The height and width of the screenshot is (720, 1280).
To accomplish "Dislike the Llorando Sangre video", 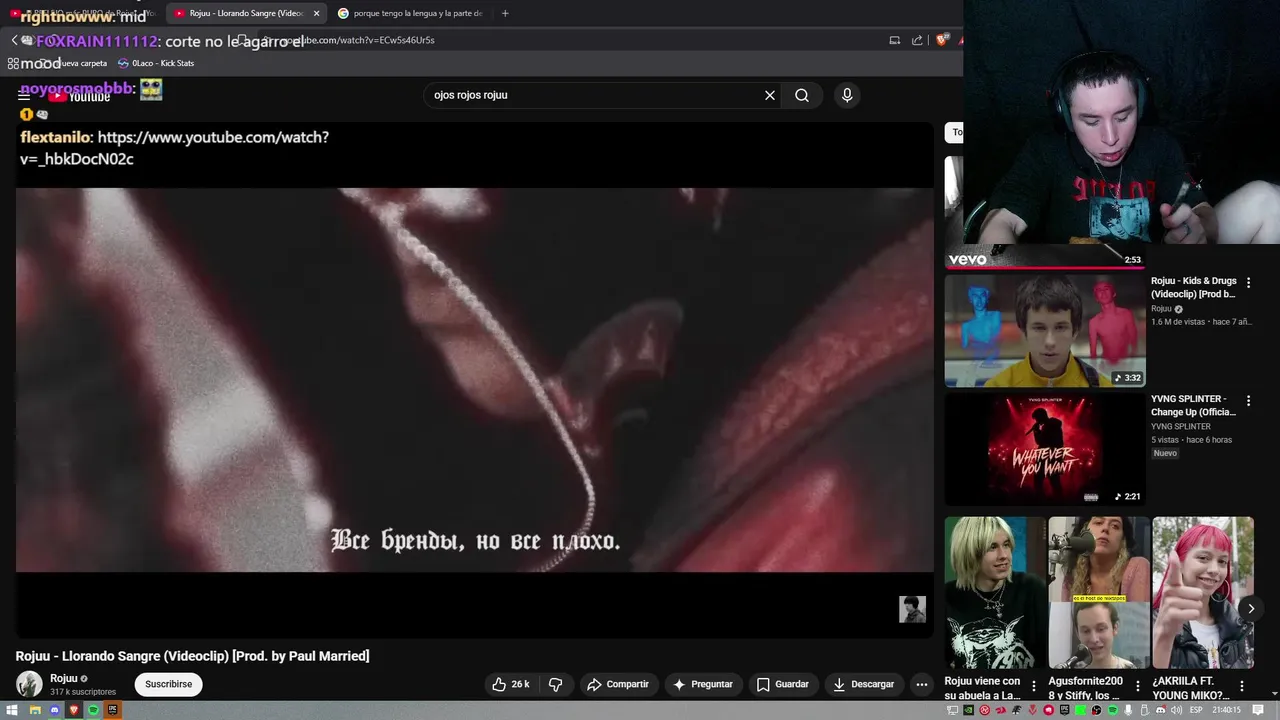I will coord(556,684).
